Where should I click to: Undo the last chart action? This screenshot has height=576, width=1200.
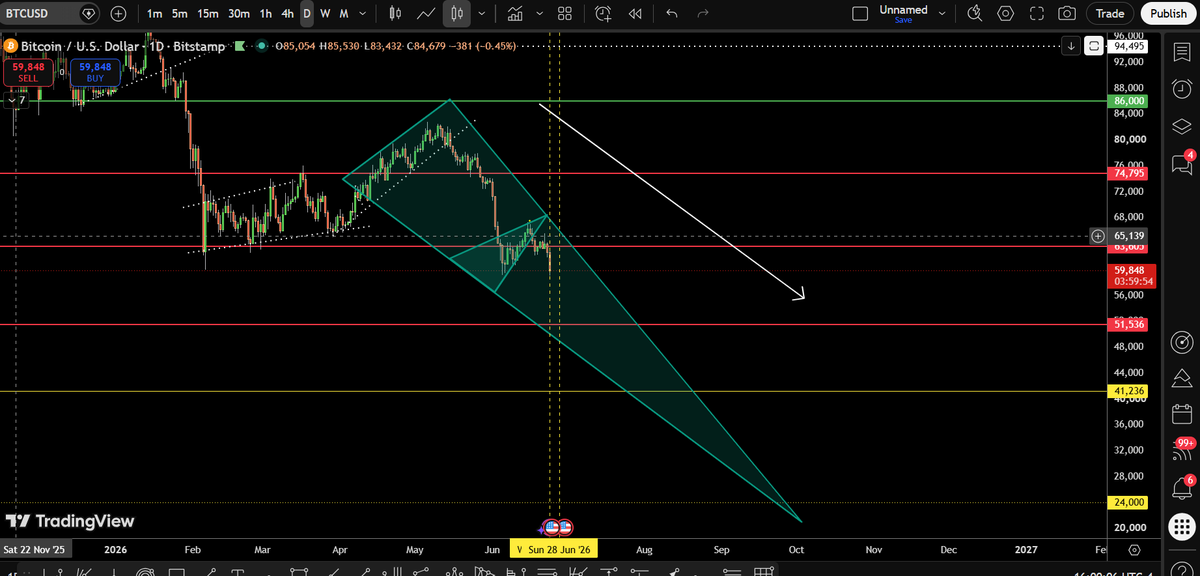pos(672,14)
